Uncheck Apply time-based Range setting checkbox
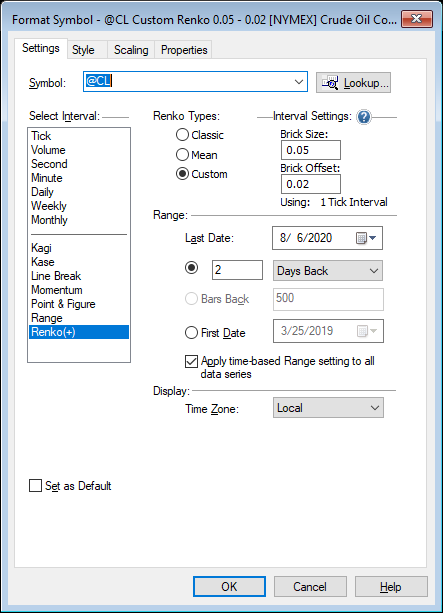Image resolution: width=443 pixels, height=613 pixels. tap(191, 361)
